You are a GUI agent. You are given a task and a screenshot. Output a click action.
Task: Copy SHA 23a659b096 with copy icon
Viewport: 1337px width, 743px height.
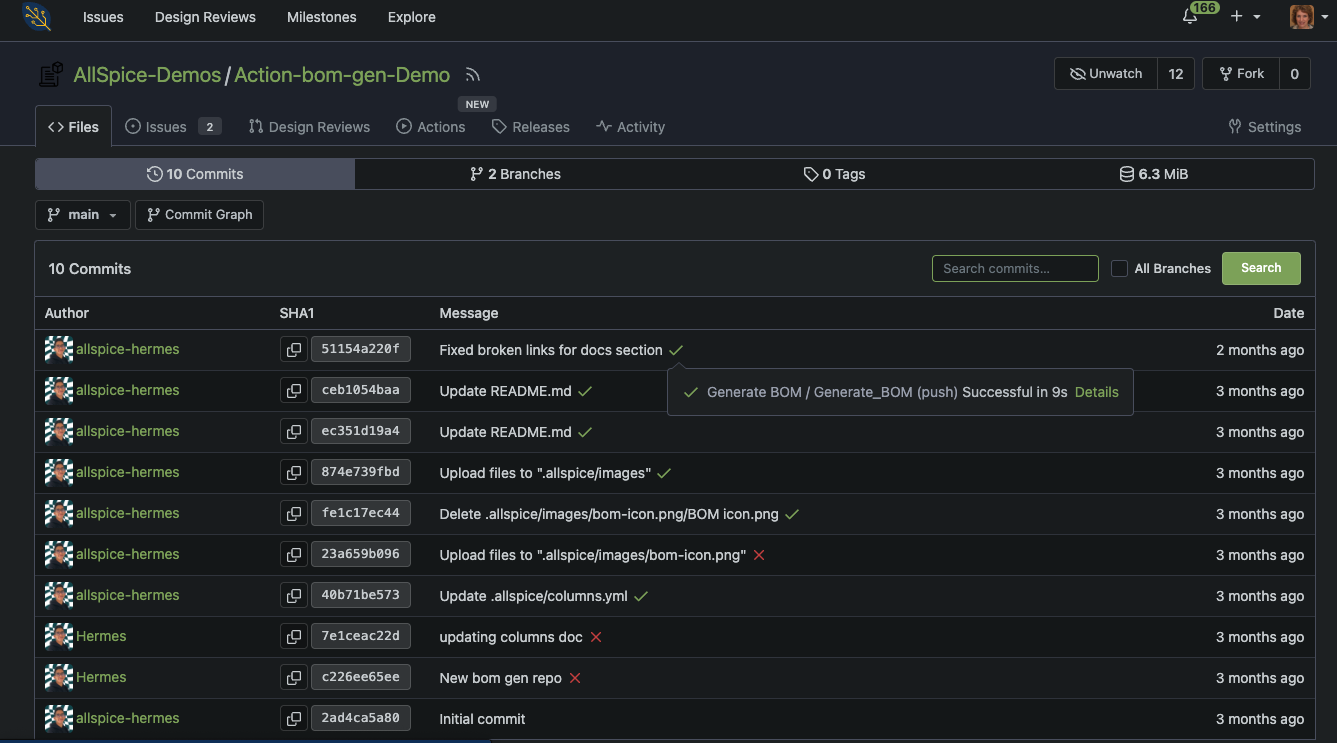pos(294,555)
